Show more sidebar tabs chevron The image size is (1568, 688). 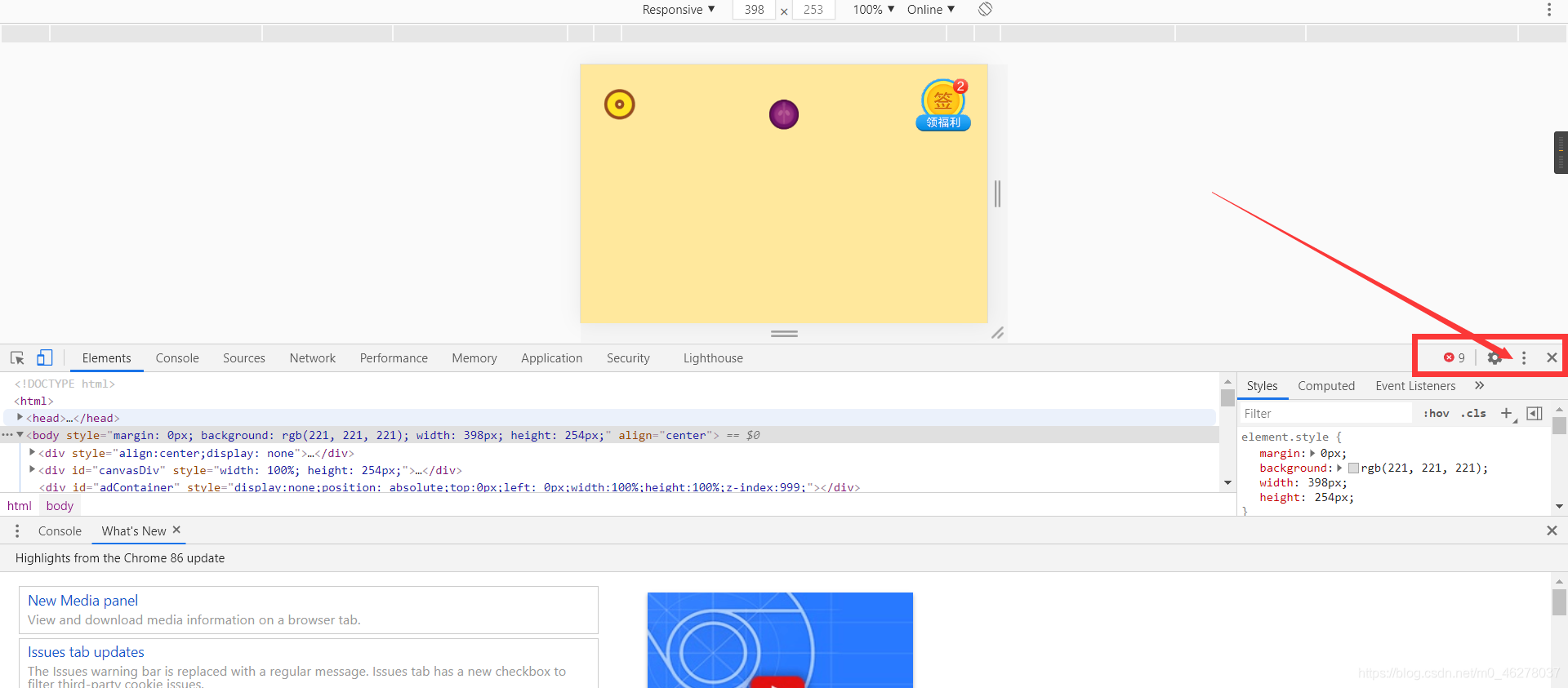pyautogui.click(x=1479, y=385)
